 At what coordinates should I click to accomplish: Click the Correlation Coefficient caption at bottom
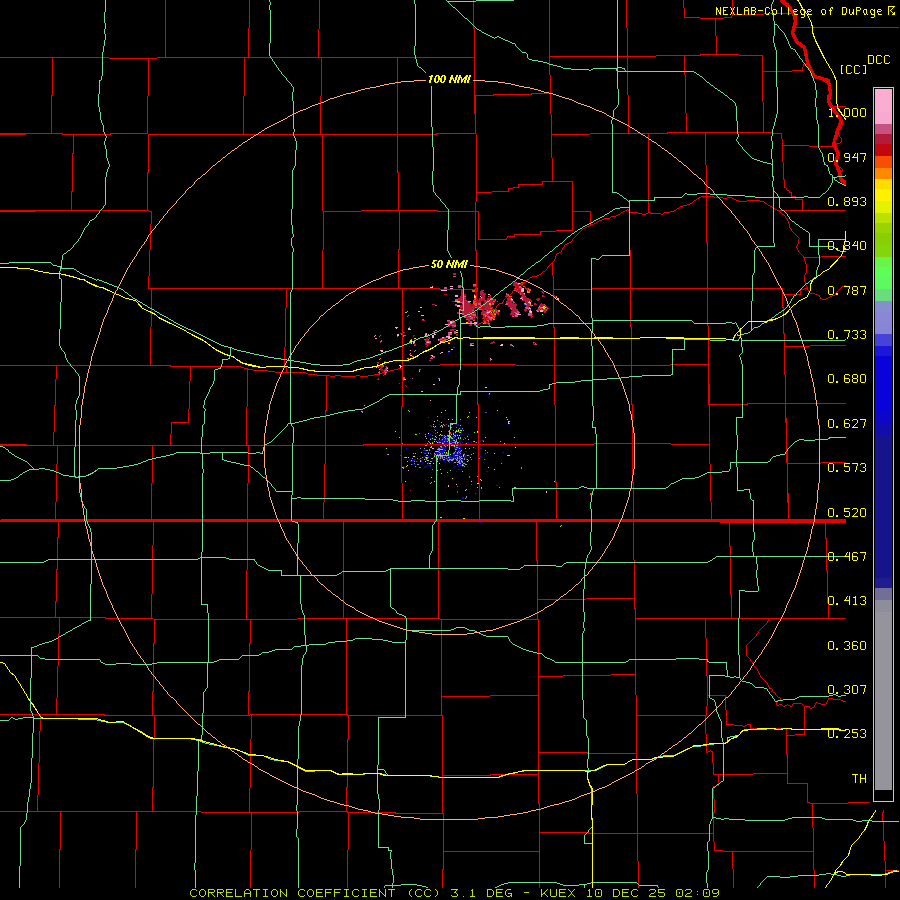[x=454, y=893]
